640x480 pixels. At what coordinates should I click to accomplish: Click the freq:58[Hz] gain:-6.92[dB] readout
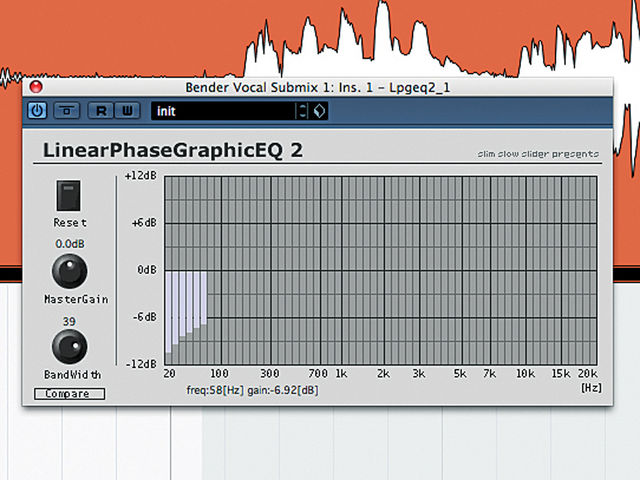tap(252, 390)
